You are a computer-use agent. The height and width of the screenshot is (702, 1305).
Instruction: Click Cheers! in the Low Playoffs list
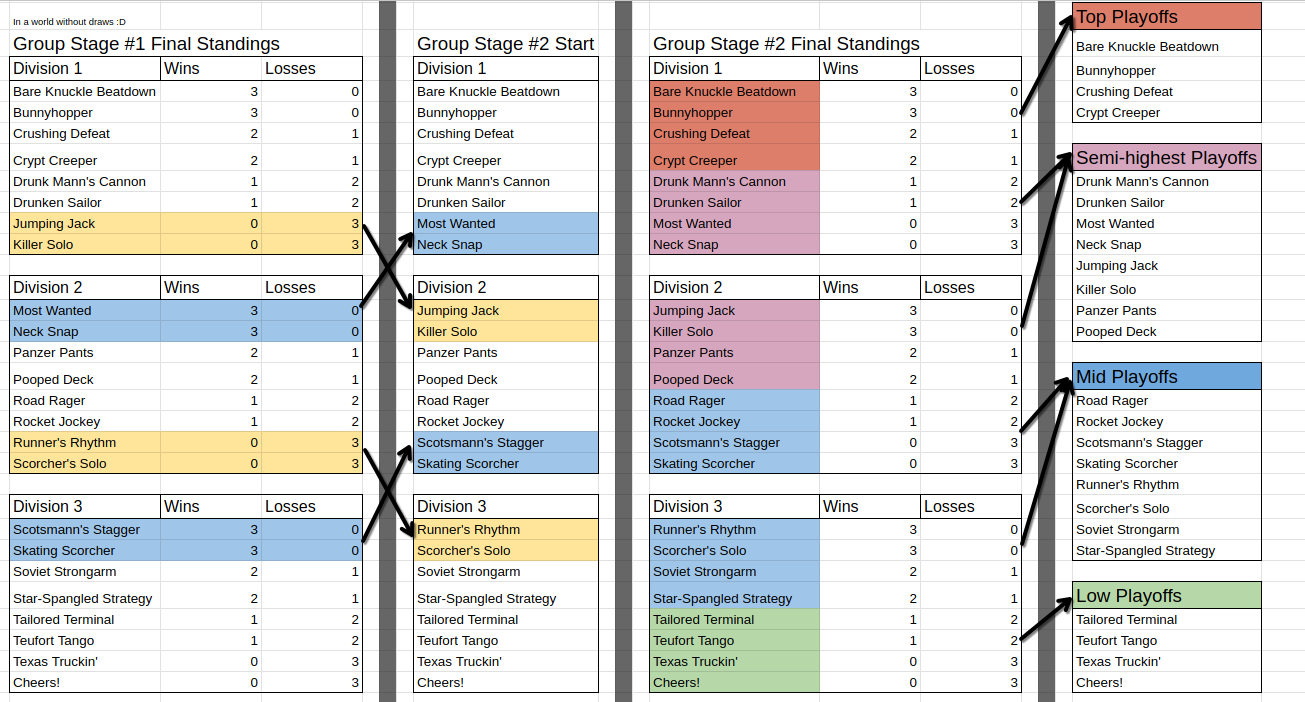[x=1099, y=683]
